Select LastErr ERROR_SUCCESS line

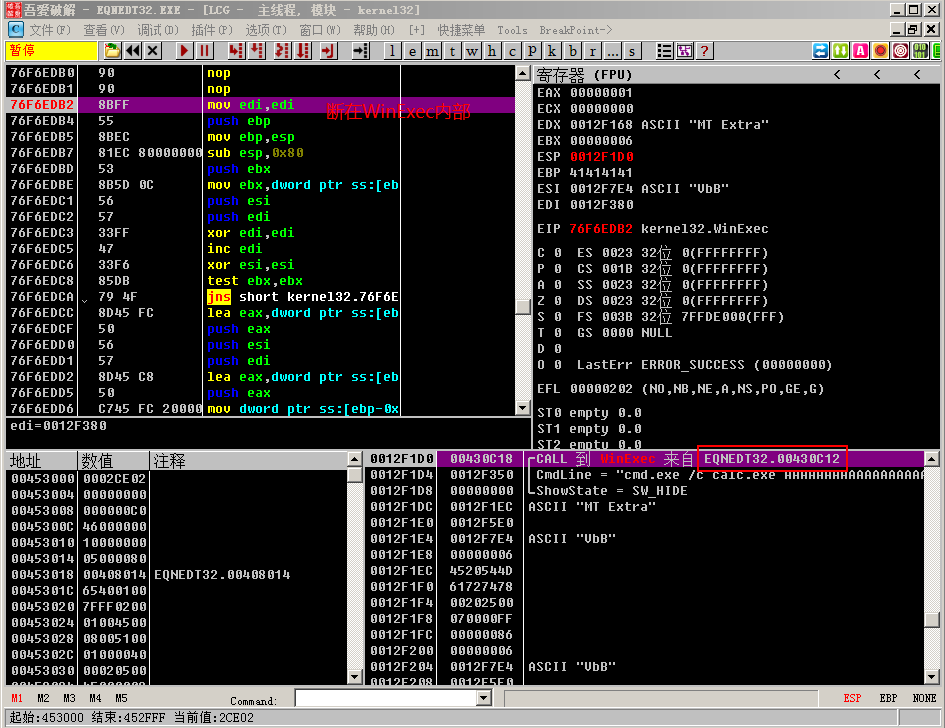click(704, 365)
